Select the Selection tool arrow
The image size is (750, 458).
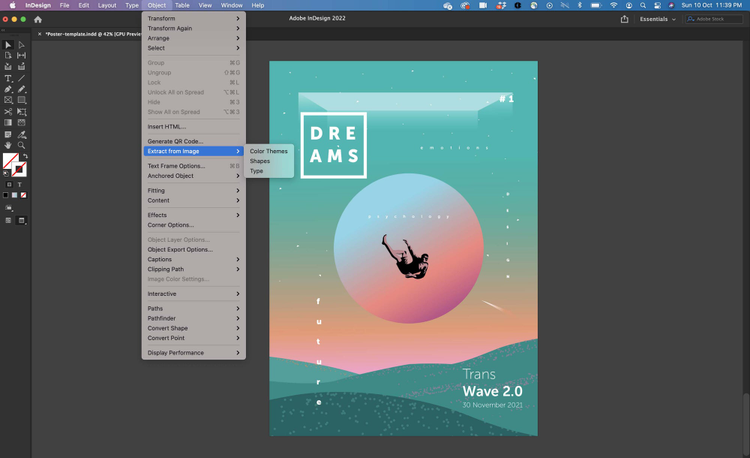[8, 45]
